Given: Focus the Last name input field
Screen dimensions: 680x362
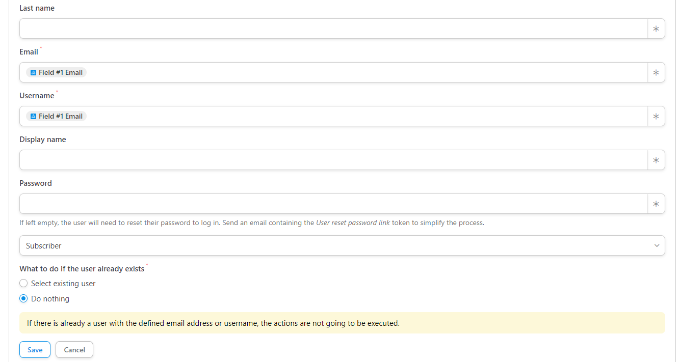Looking at the screenshot, I should point(333,29).
